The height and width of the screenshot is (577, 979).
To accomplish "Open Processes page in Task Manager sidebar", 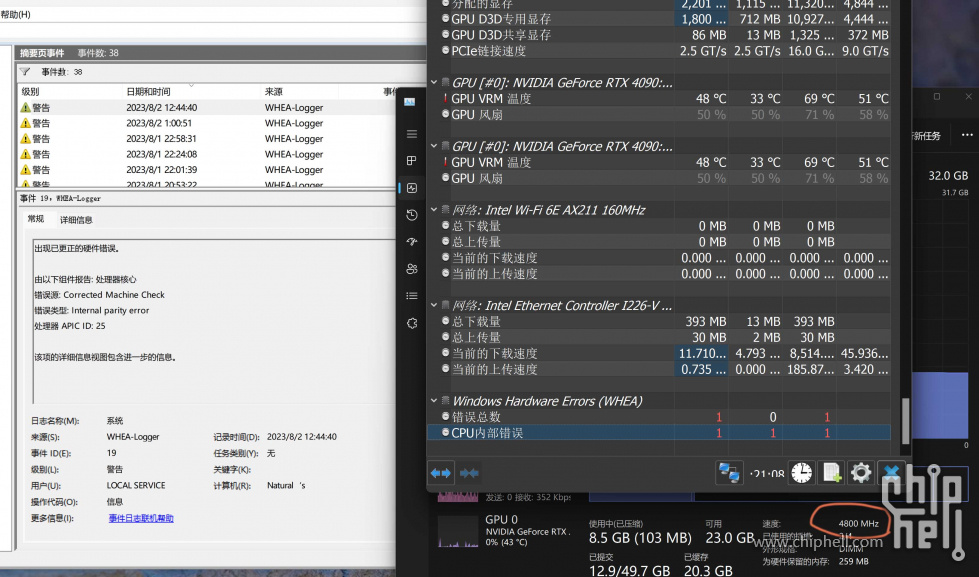I will (x=411, y=160).
